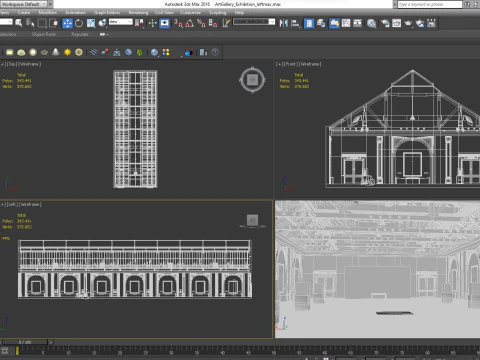Image resolution: width=480 pixels, height=360 pixels.
Task: Open the Customize menu
Action: coord(190,13)
